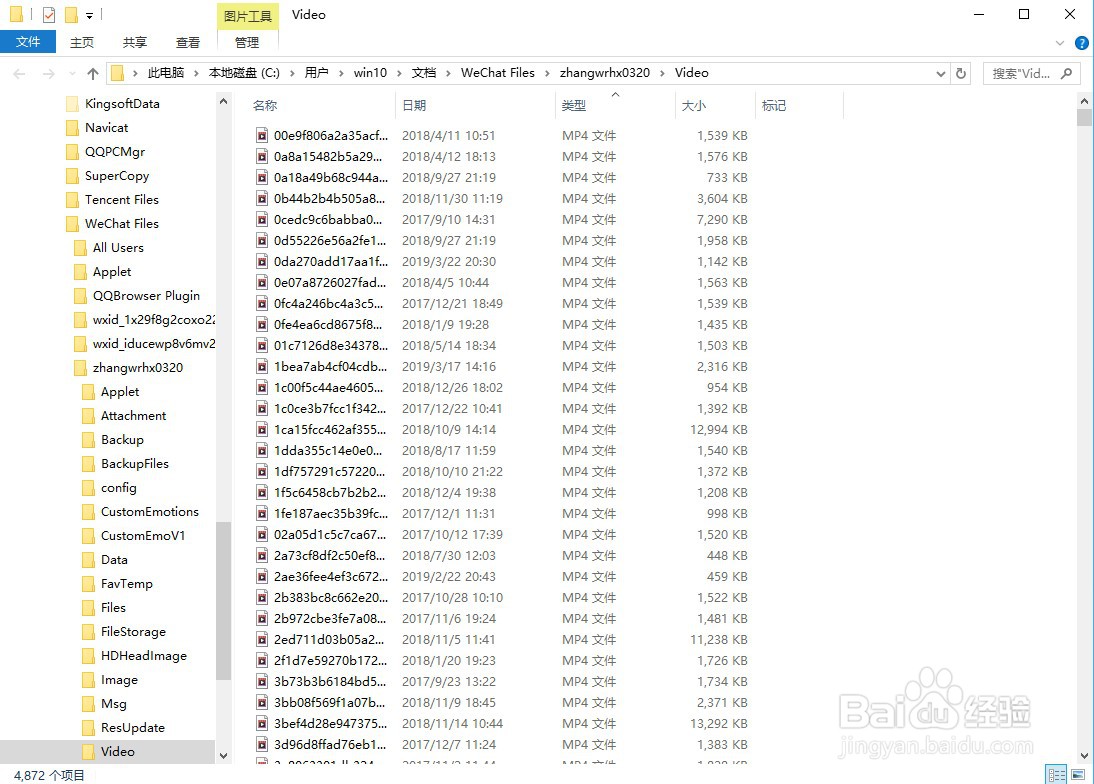Expand chevron after win10 in path

click(399, 73)
